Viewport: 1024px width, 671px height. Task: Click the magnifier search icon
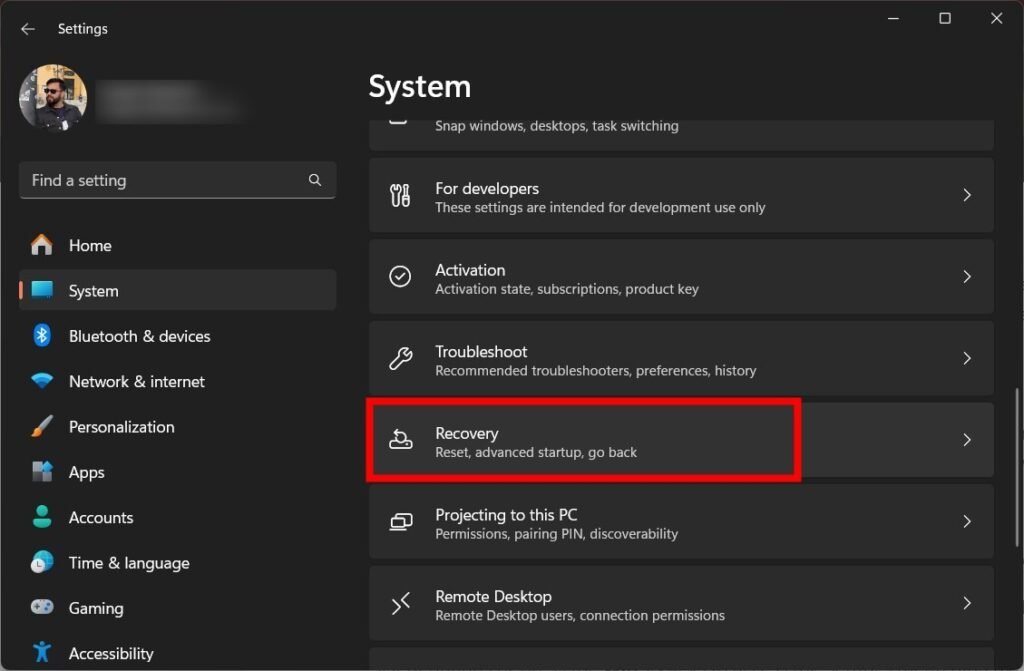(315, 180)
